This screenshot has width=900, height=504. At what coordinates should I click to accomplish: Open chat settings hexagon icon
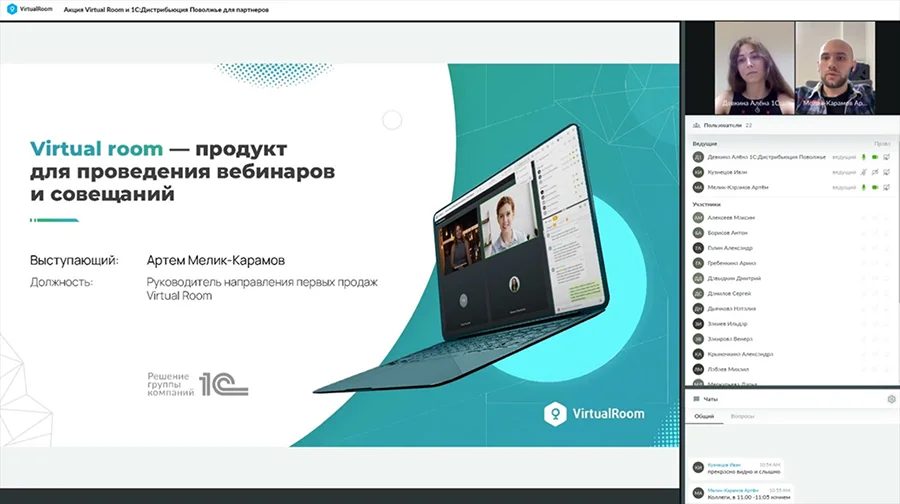pyautogui.click(x=891, y=399)
